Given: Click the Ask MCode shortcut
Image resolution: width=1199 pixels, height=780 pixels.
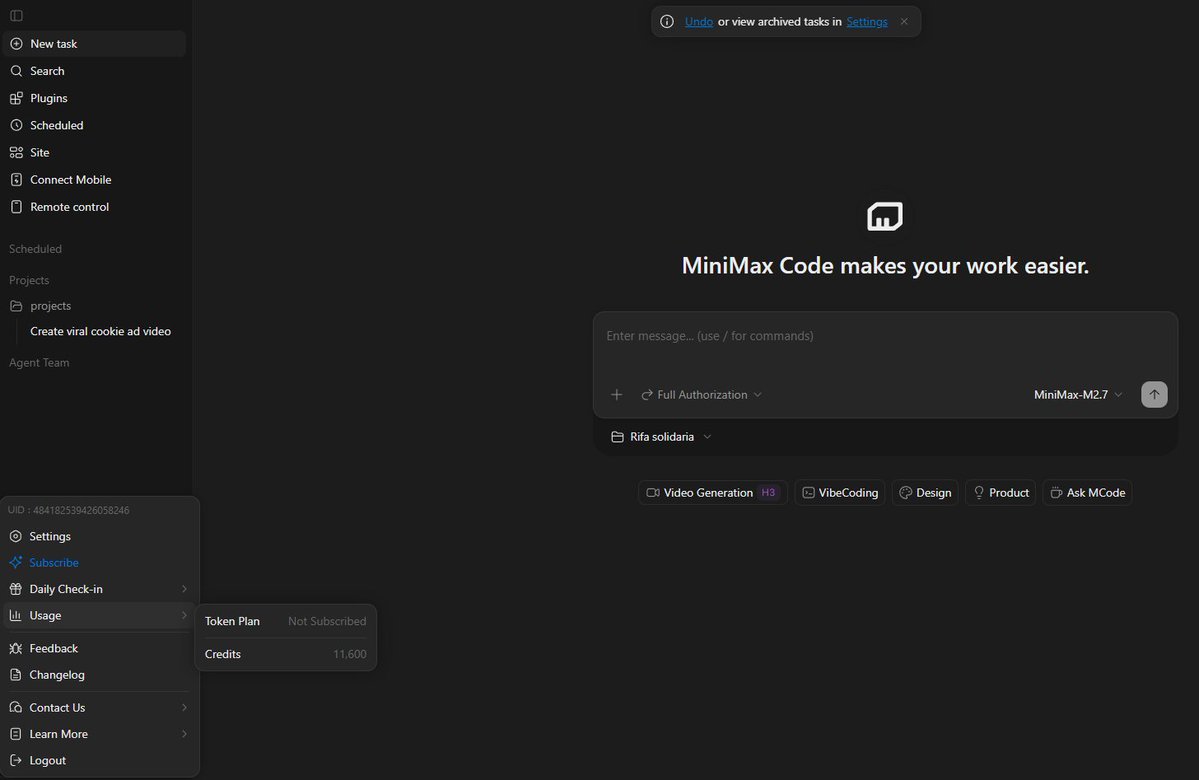Looking at the screenshot, I should (x=1087, y=492).
